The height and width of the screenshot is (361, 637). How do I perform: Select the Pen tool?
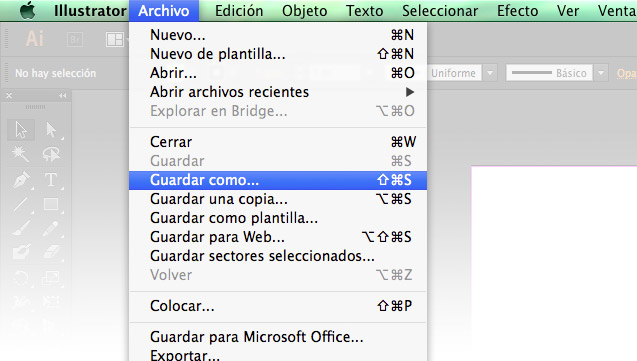click(x=21, y=179)
